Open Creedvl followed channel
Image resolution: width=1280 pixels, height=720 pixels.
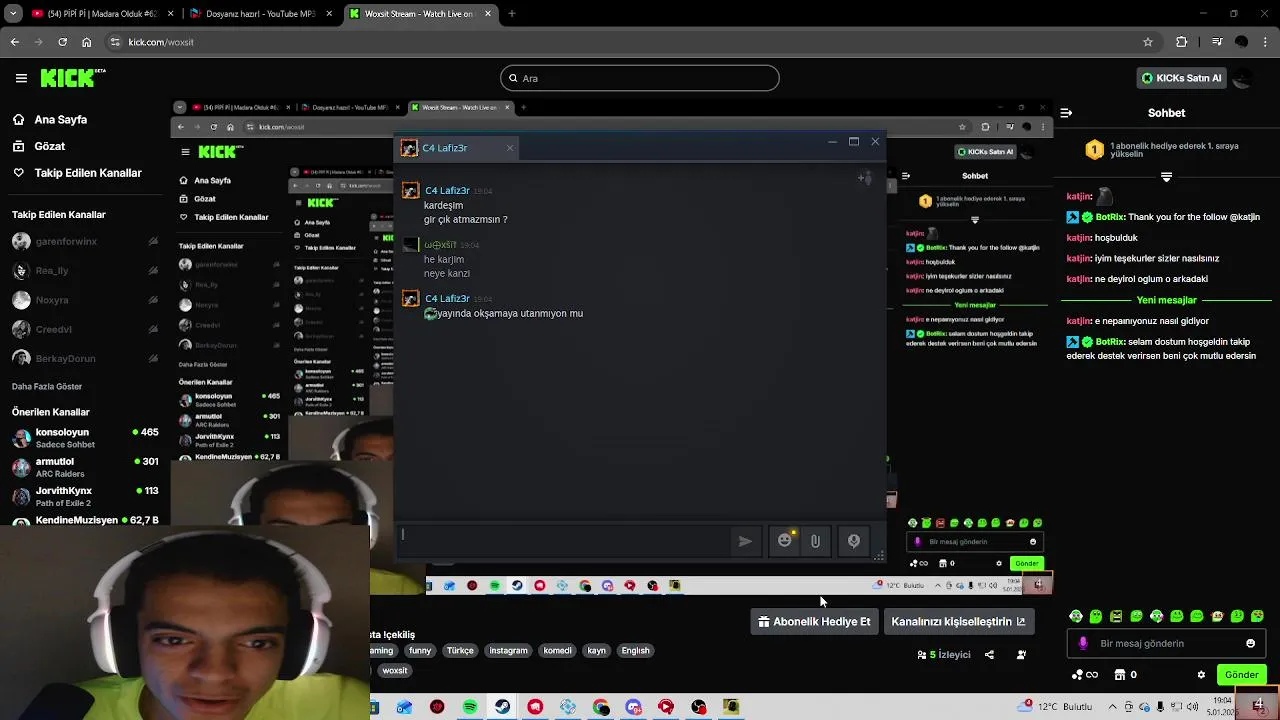point(85,329)
